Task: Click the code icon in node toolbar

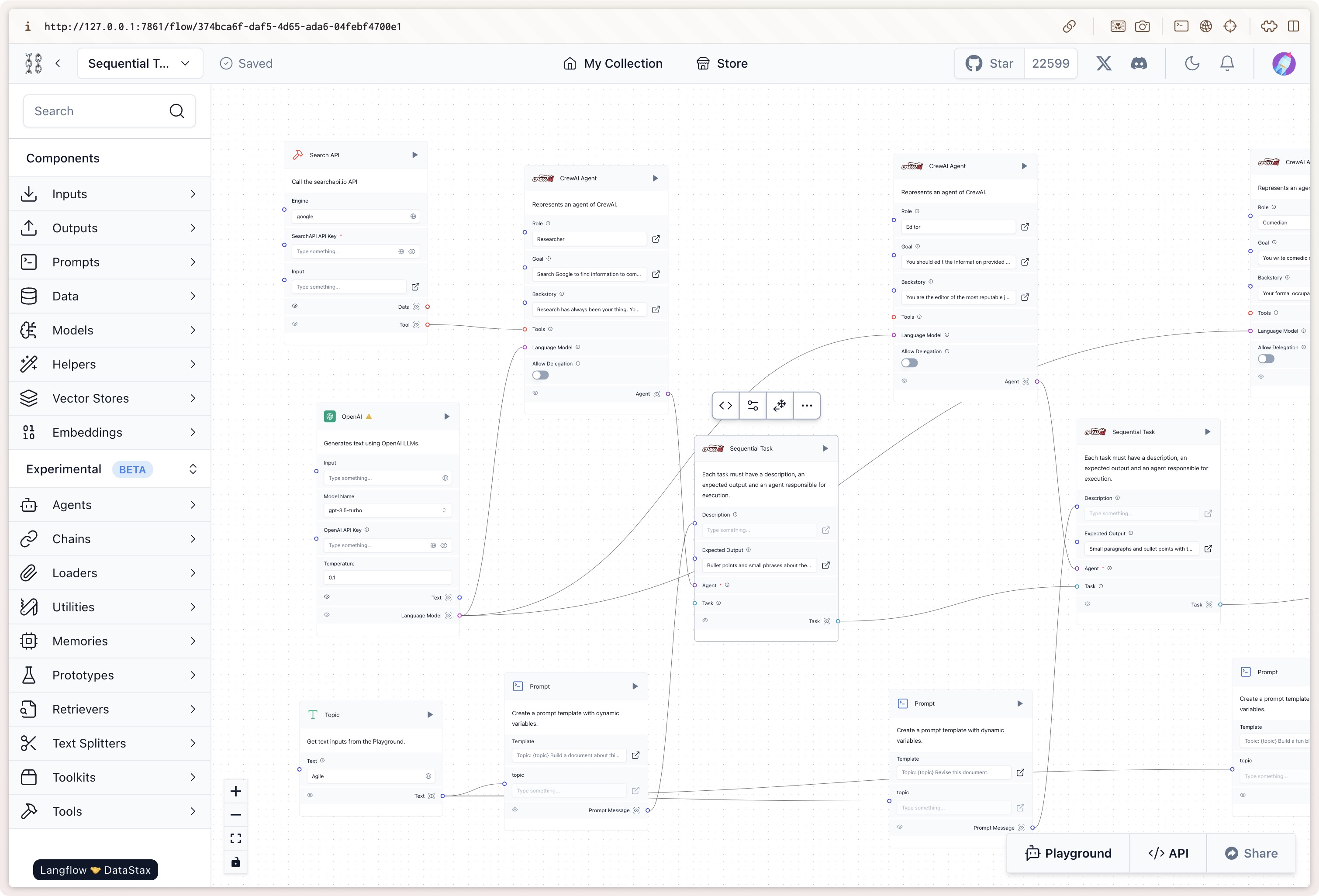Action: (725, 405)
